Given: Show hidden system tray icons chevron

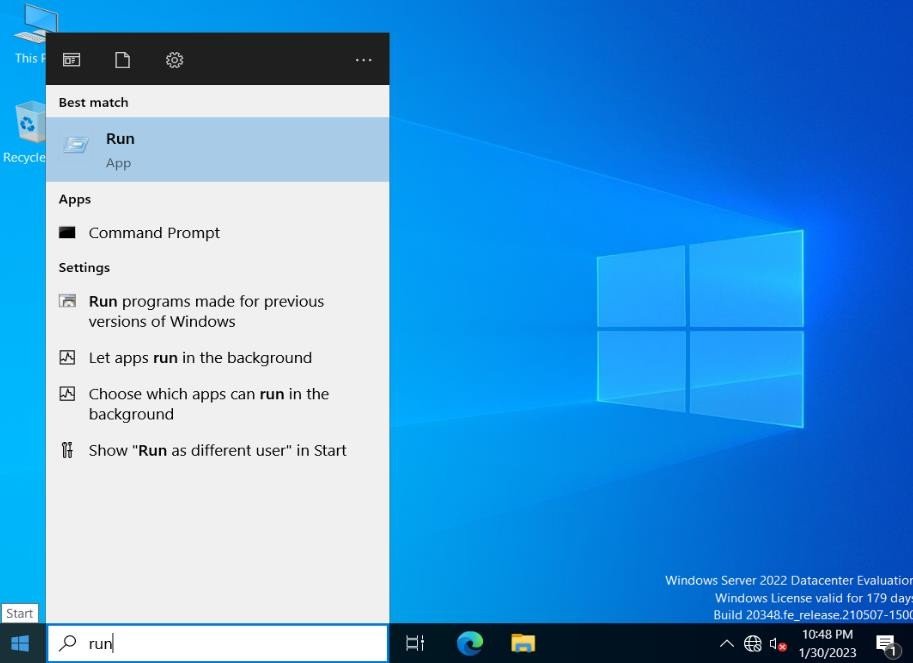Looking at the screenshot, I should click(x=727, y=643).
